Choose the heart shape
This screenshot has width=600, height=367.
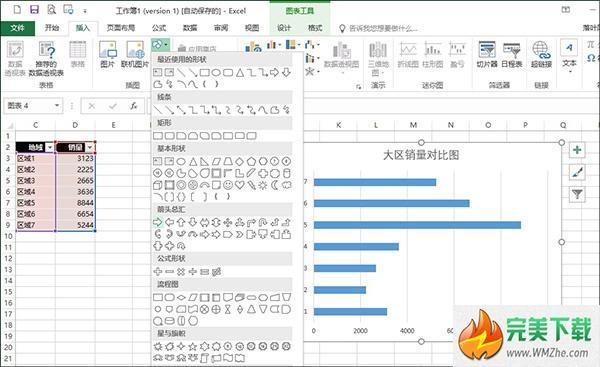pos(240,185)
